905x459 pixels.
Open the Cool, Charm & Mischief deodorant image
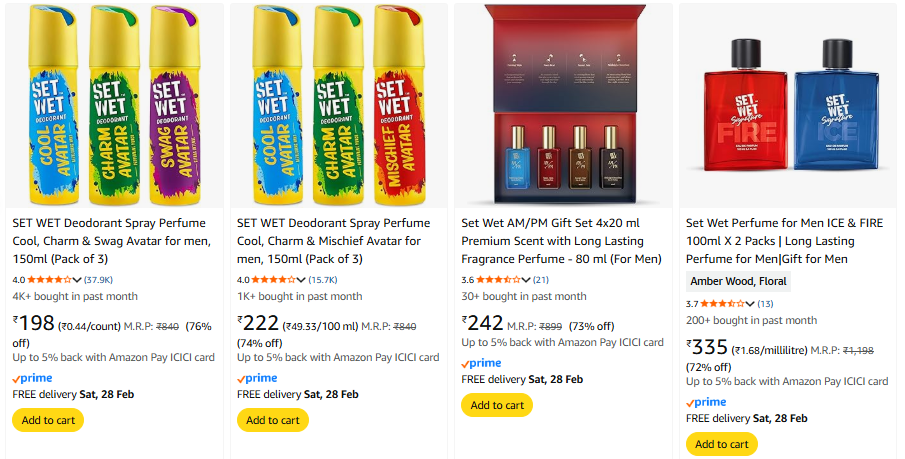(338, 105)
